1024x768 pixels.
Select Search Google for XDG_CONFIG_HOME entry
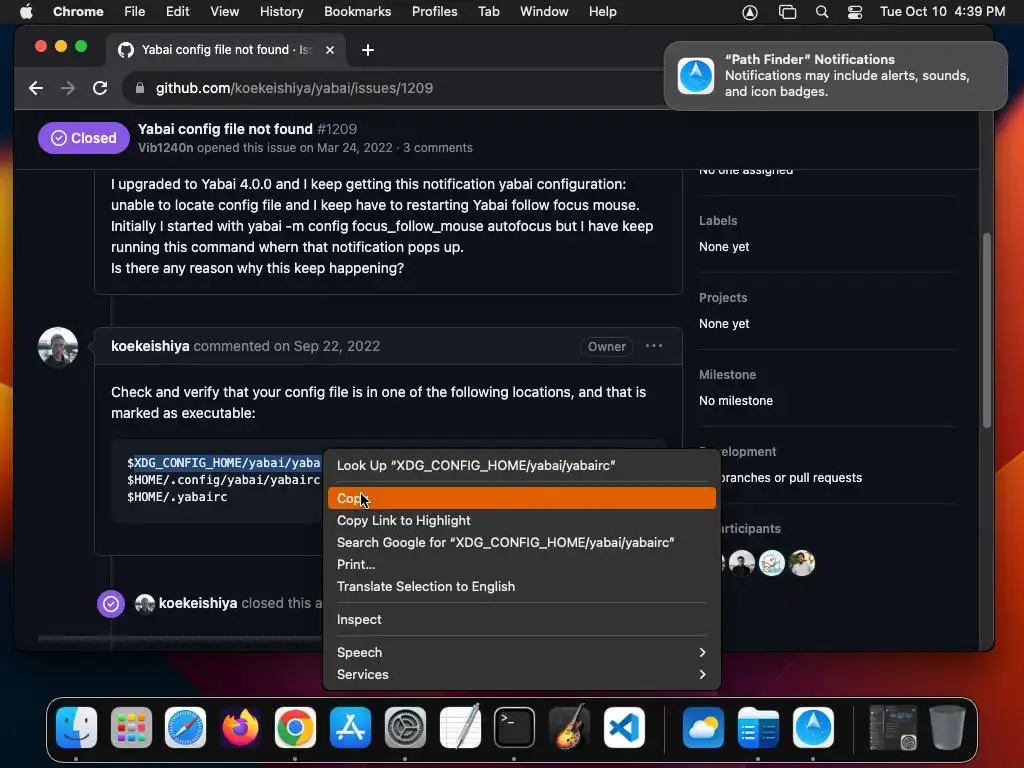[522, 543]
